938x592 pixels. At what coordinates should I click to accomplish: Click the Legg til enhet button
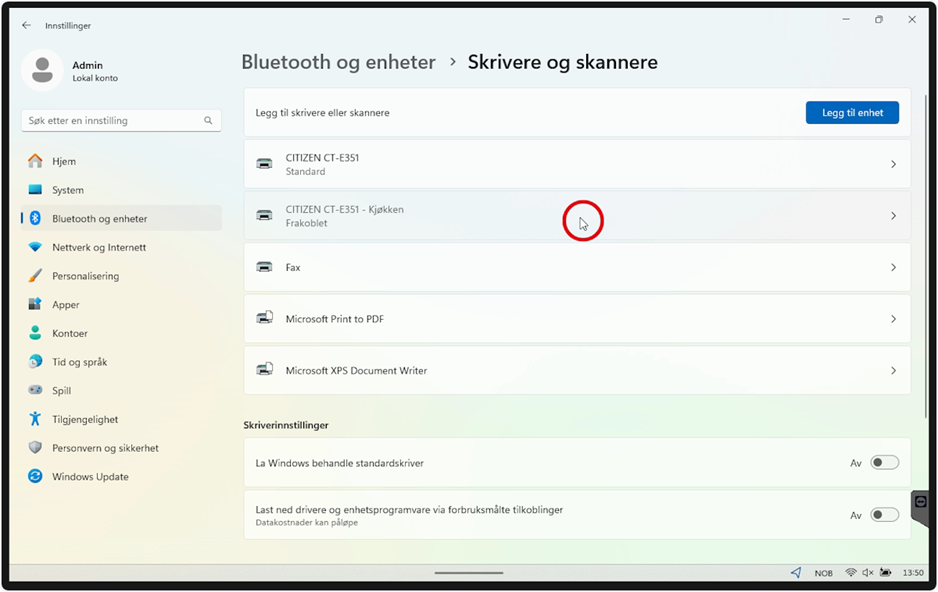click(x=852, y=112)
